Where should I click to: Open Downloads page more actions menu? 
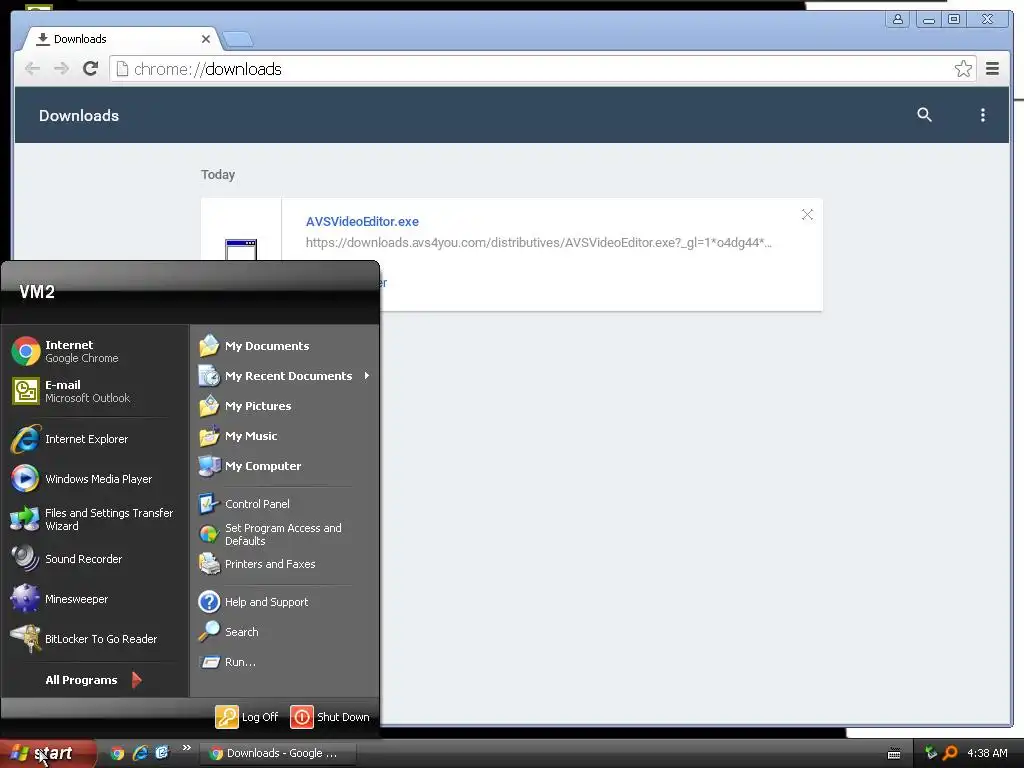click(982, 115)
